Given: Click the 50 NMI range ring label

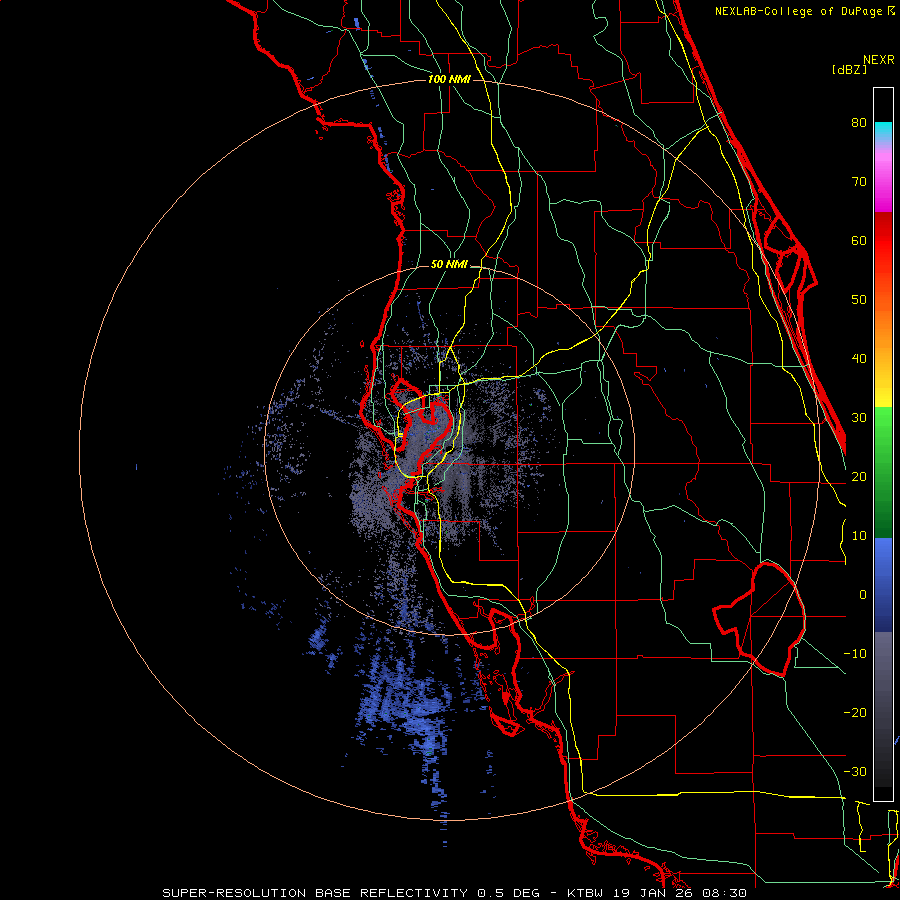Looking at the screenshot, I should coord(449,265).
